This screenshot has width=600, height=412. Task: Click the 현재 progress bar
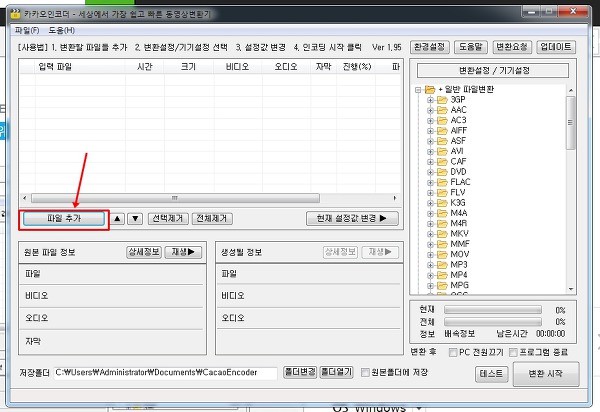[x=493, y=310]
